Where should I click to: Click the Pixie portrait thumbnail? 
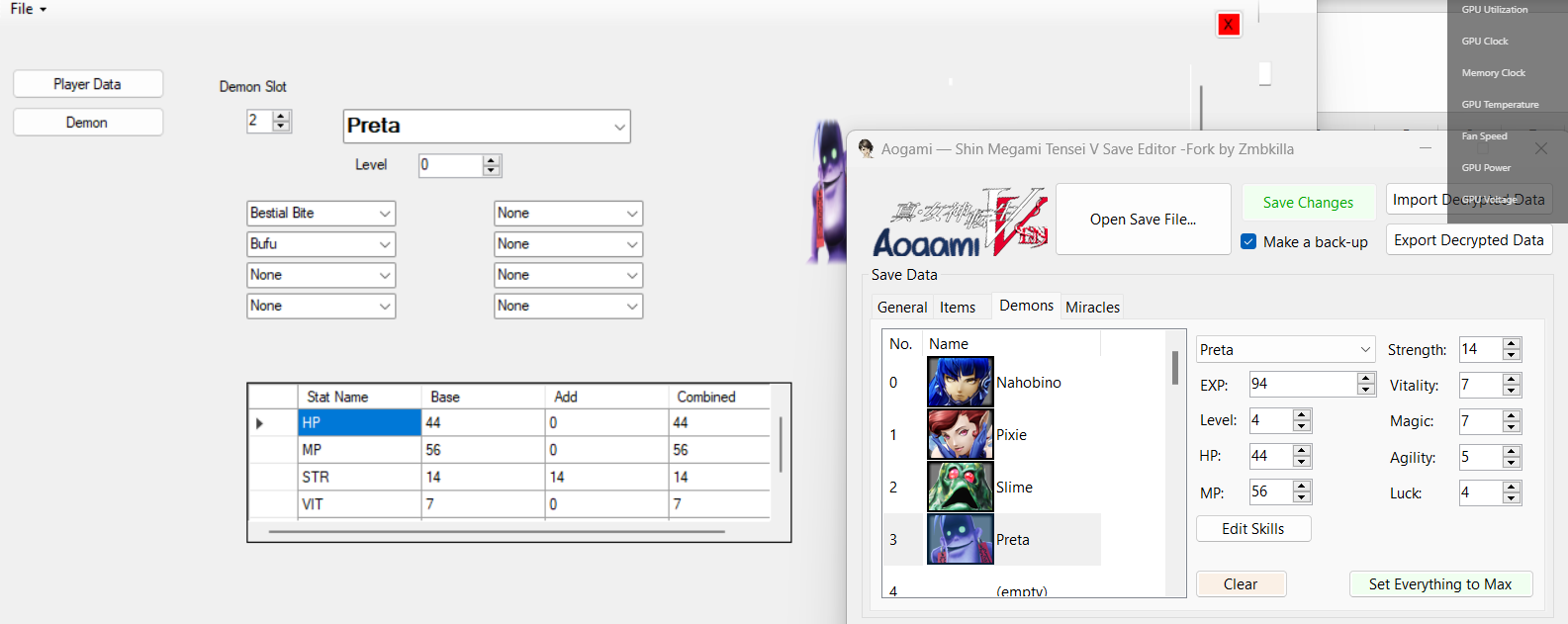[x=960, y=434]
